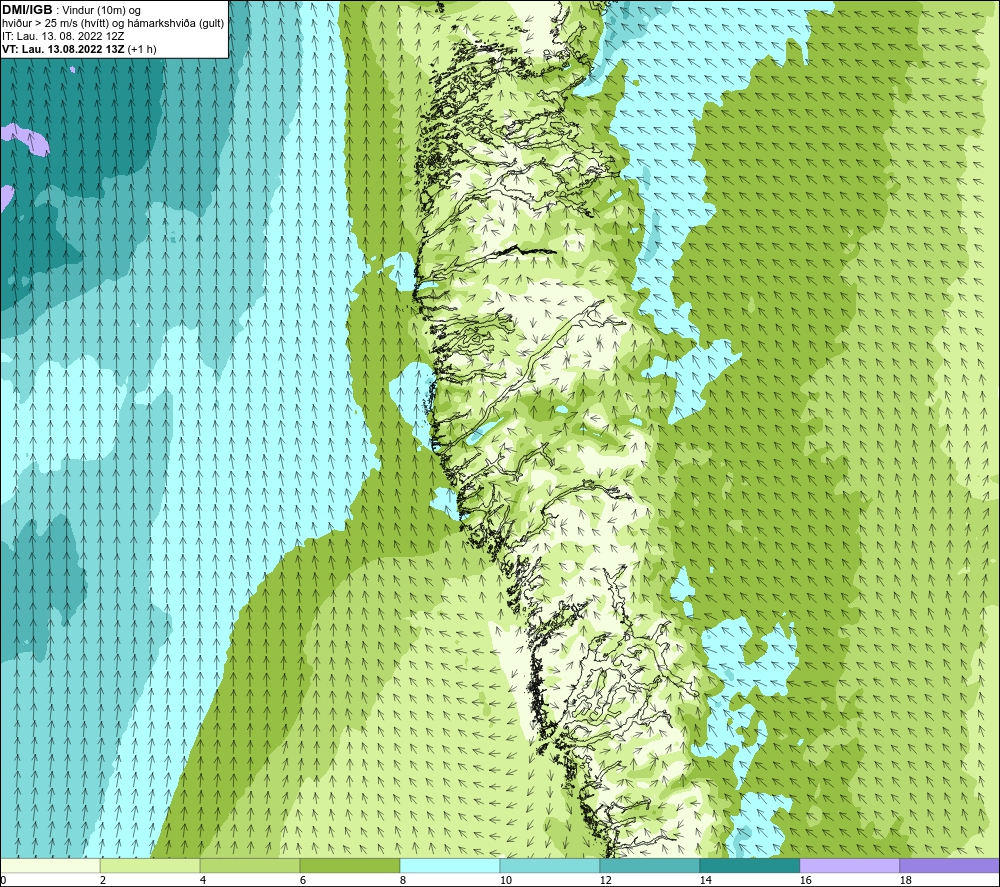Click the legend label '2'
Screen dimensions: 1000x887
point(103,880)
